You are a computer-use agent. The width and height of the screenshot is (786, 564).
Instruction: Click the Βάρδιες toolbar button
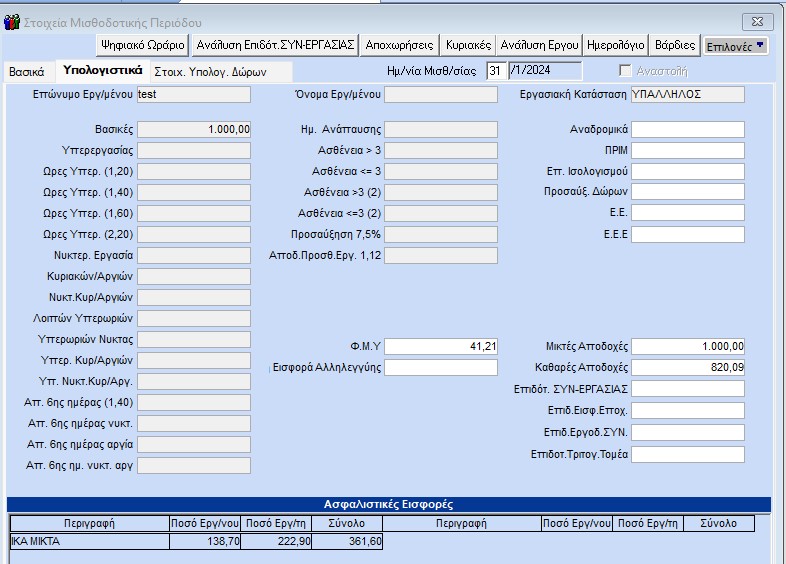point(673,45)
